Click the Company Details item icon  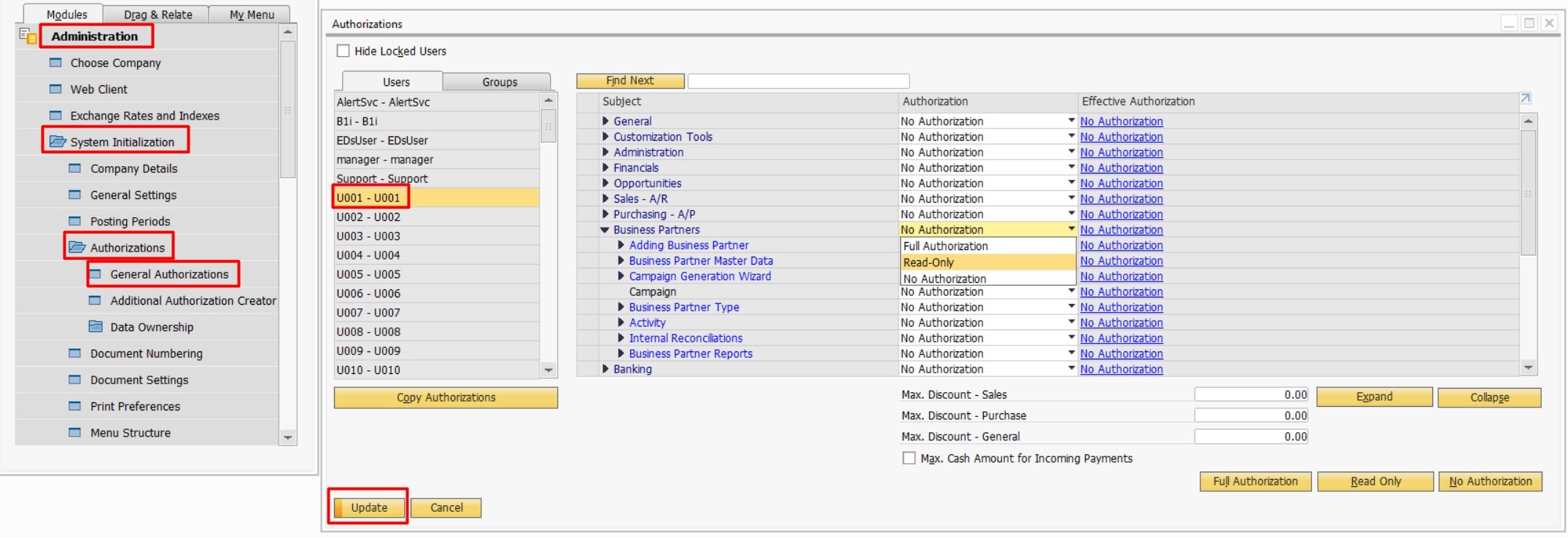coord(74,168)
